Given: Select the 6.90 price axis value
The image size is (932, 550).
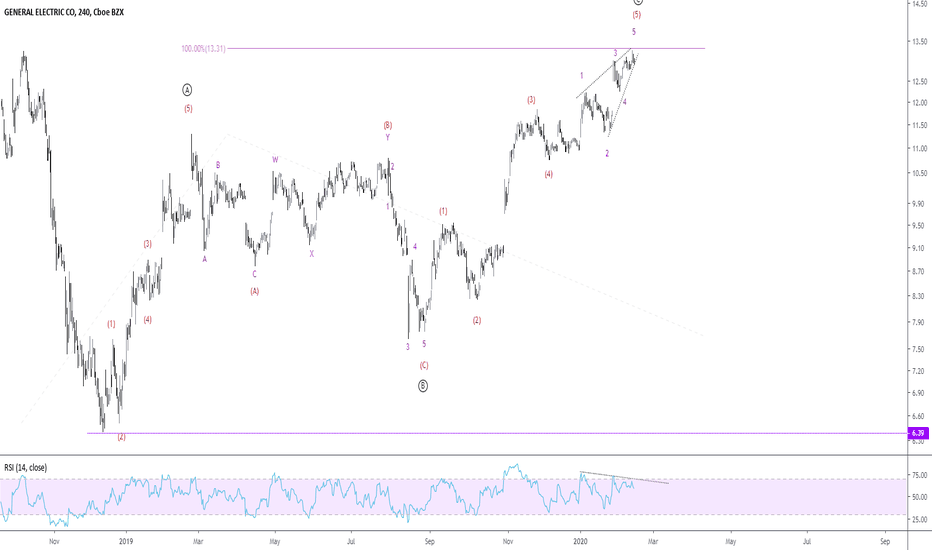Looking at the screenshot, I should pyautogui.click(x=920, y=393).
